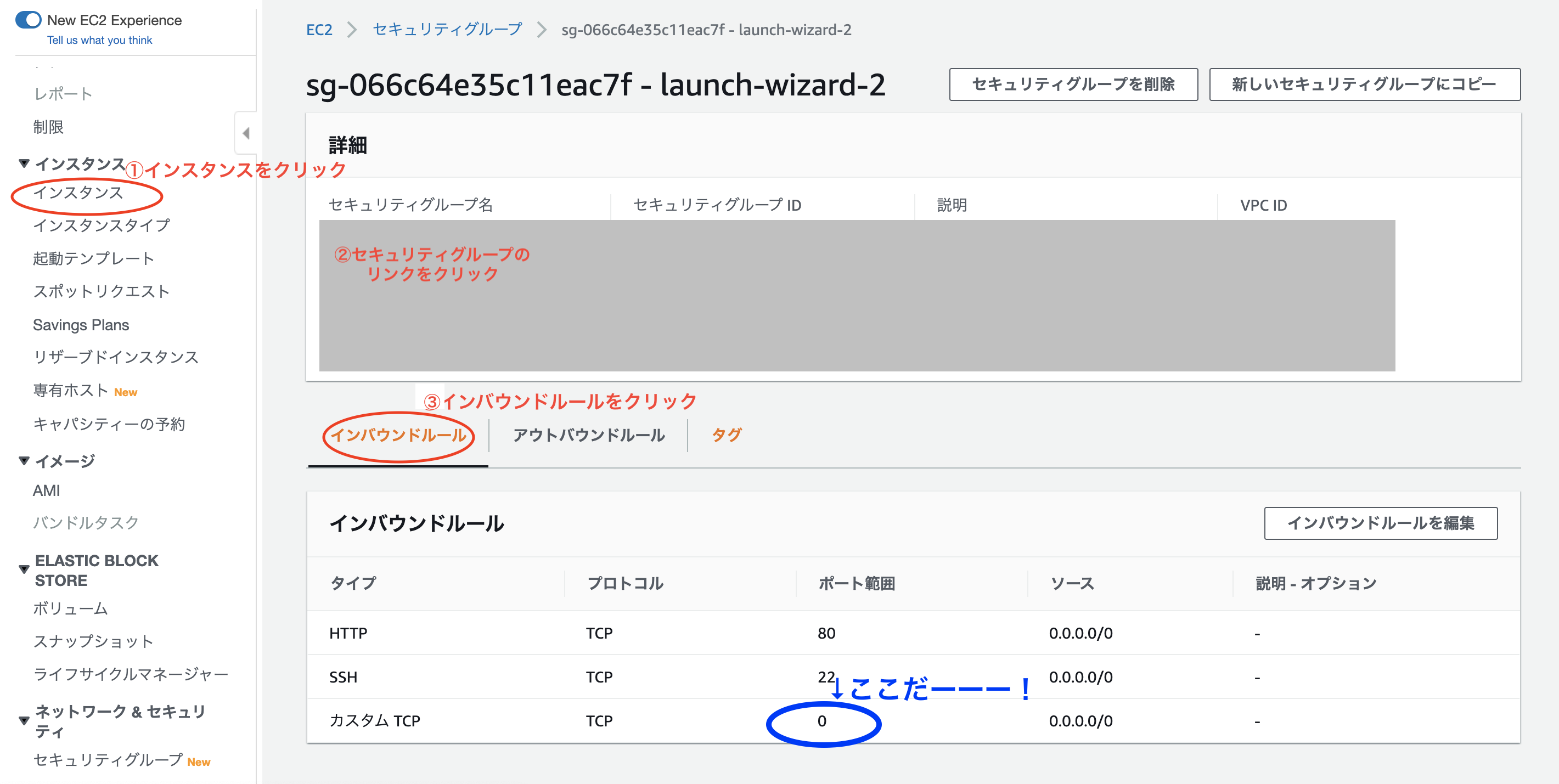Switch to the タグ tab
The width and height of the screenshot is (1559, 784).
(x=726, y=436)
